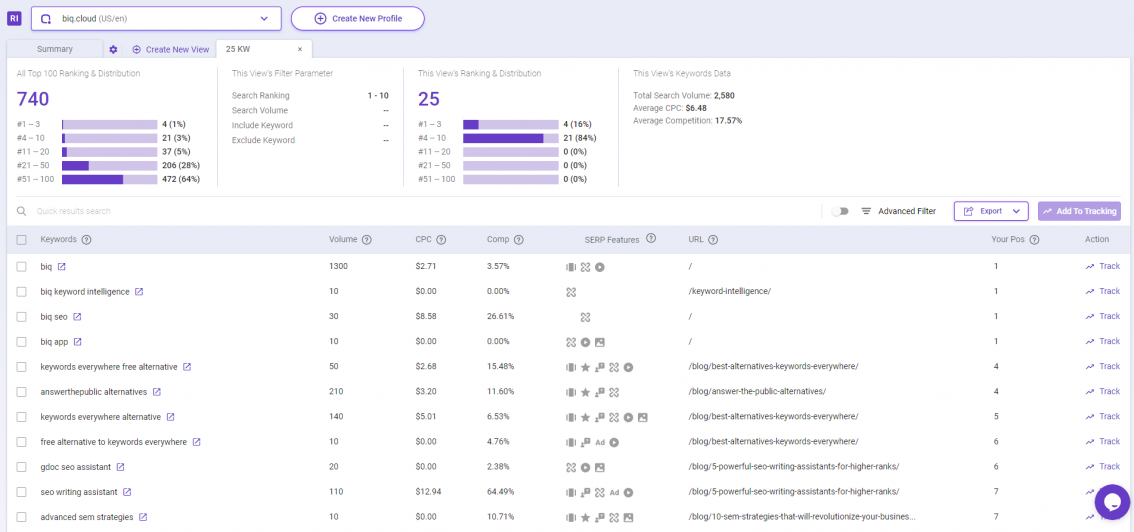Check the 'biq seo' row checkbox
This screenshot has height=532, width=1134.
(22, 317)
